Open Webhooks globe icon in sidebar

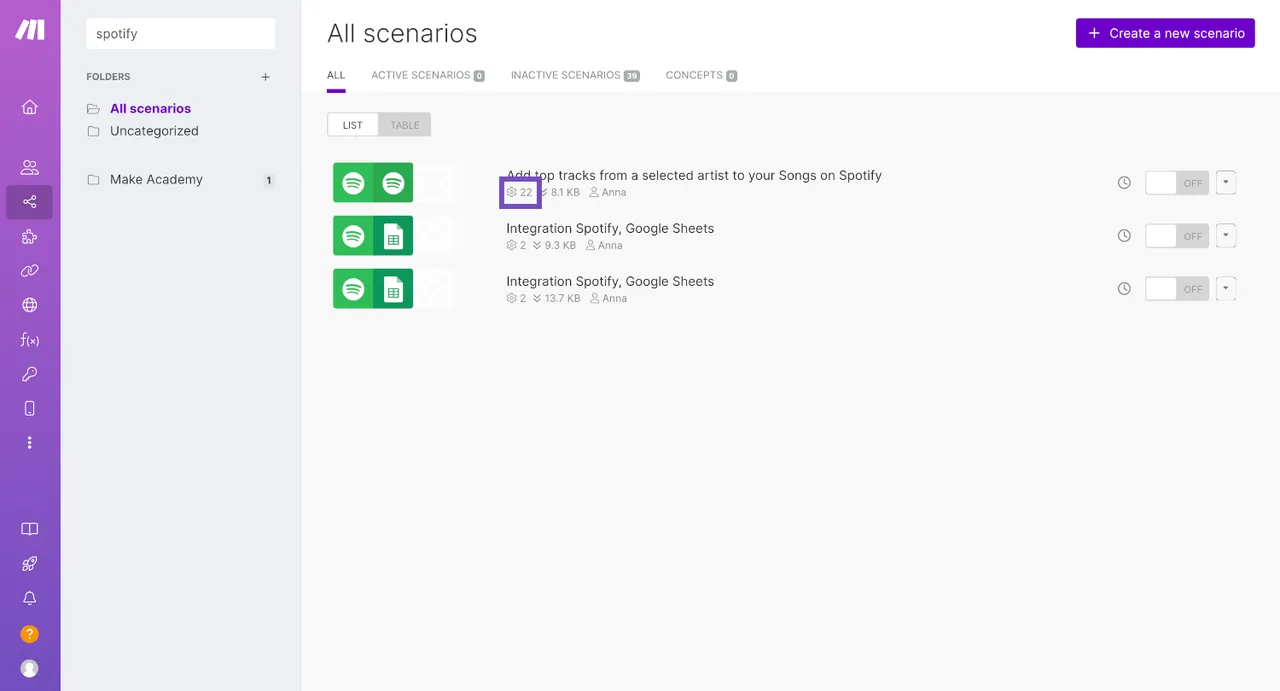pyautogui.click(x=30, y=305)
